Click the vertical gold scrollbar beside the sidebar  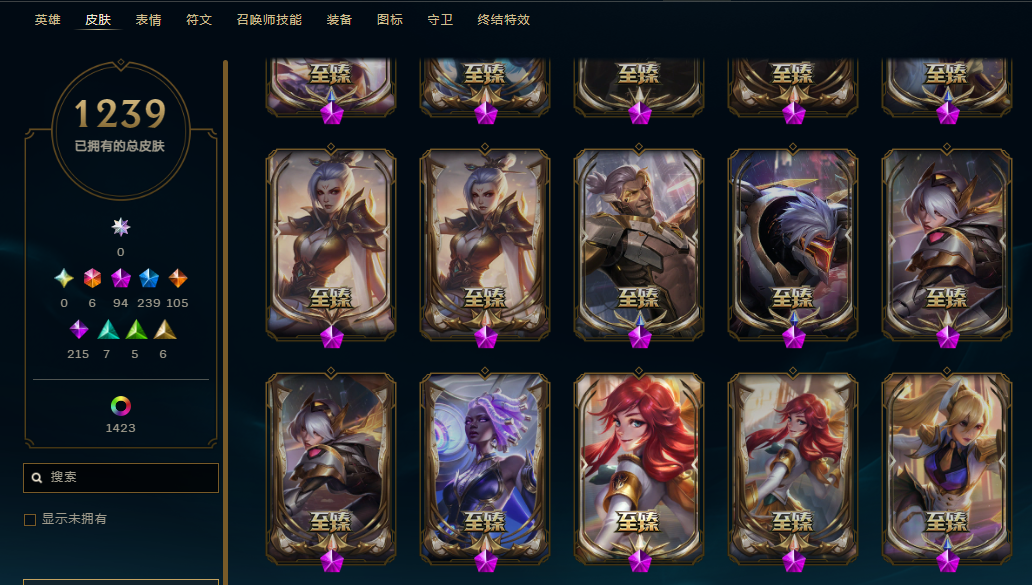point(225,322)
